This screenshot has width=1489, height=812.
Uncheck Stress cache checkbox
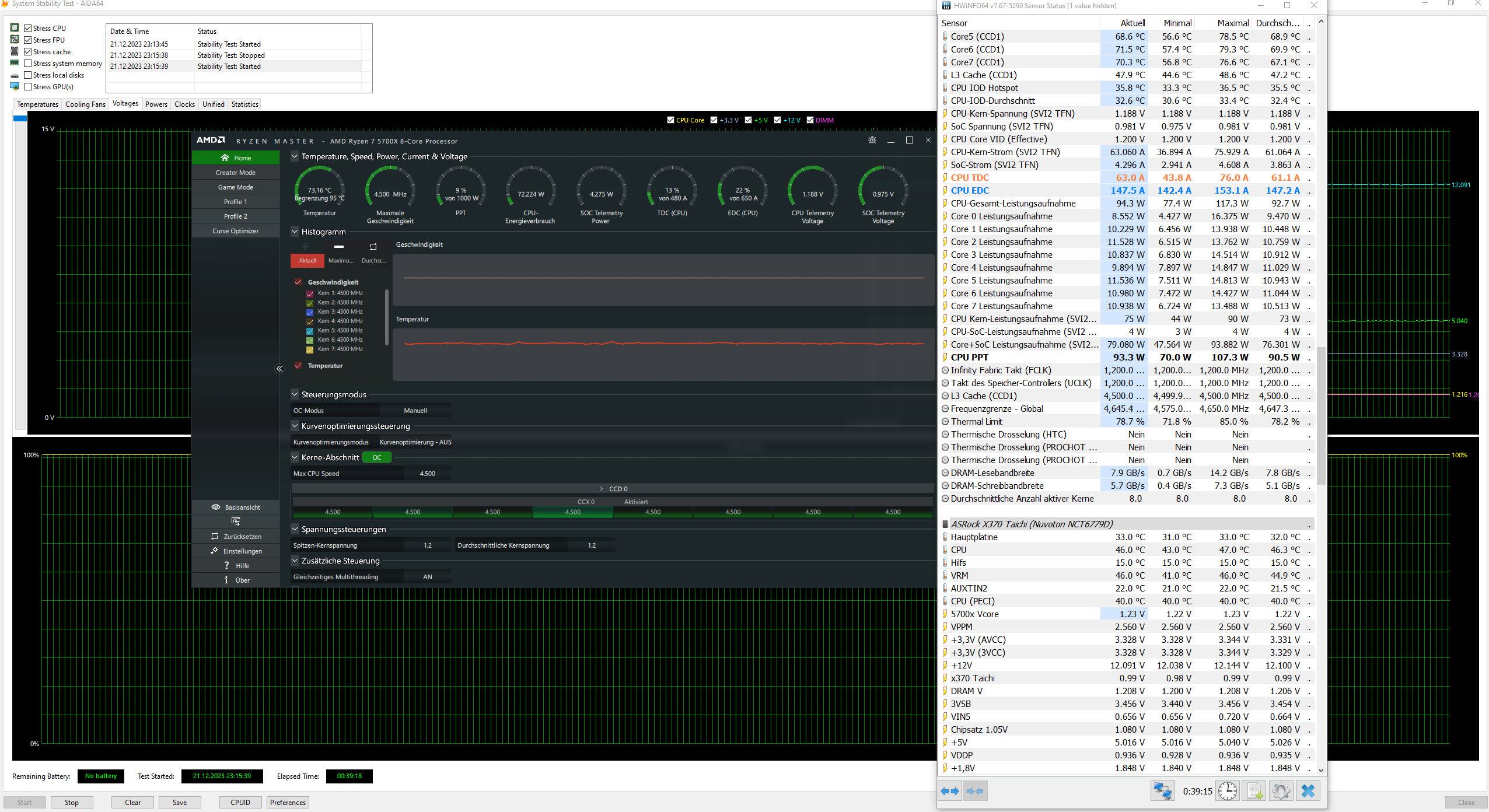[x=27, y=51]
